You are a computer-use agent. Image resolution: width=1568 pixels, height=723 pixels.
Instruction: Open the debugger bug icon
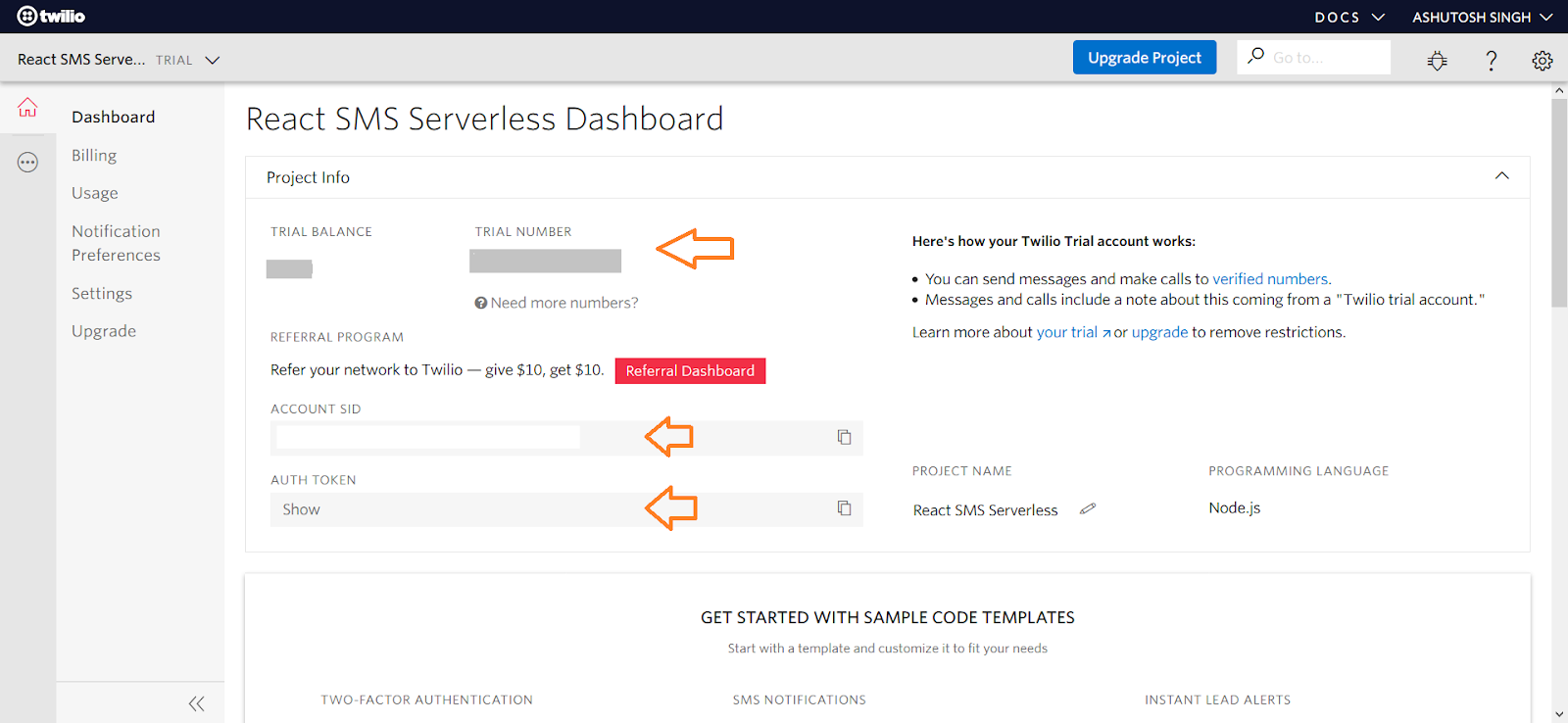1438,61
